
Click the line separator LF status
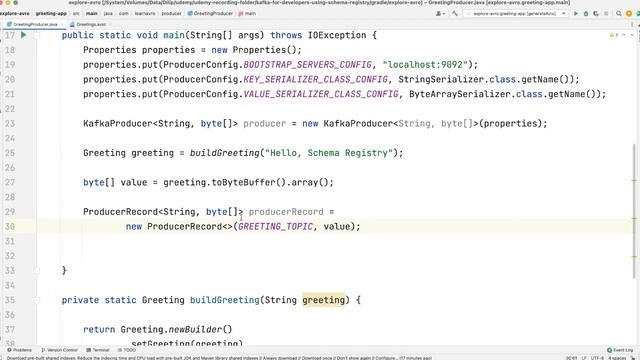[x=584, y=358]
